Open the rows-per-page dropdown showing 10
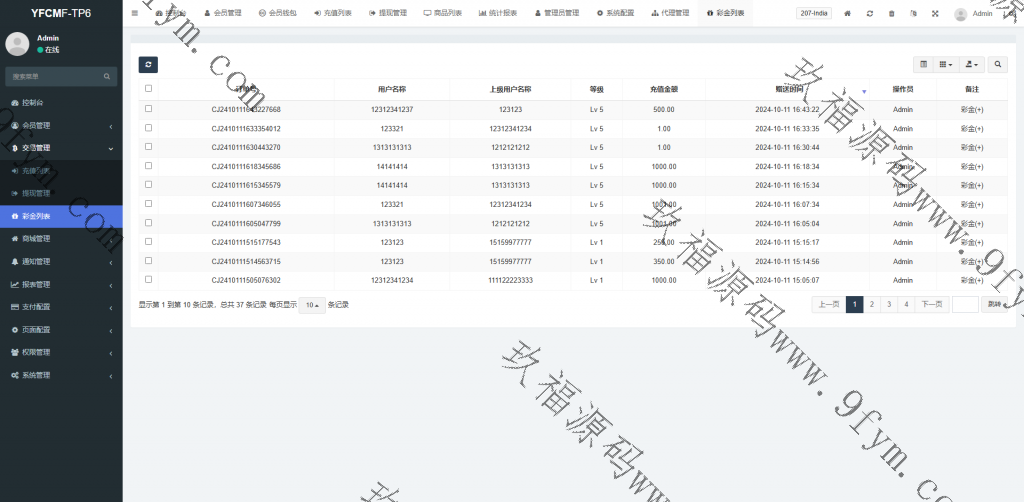The image size is (1024, 502). pos(312,305)
